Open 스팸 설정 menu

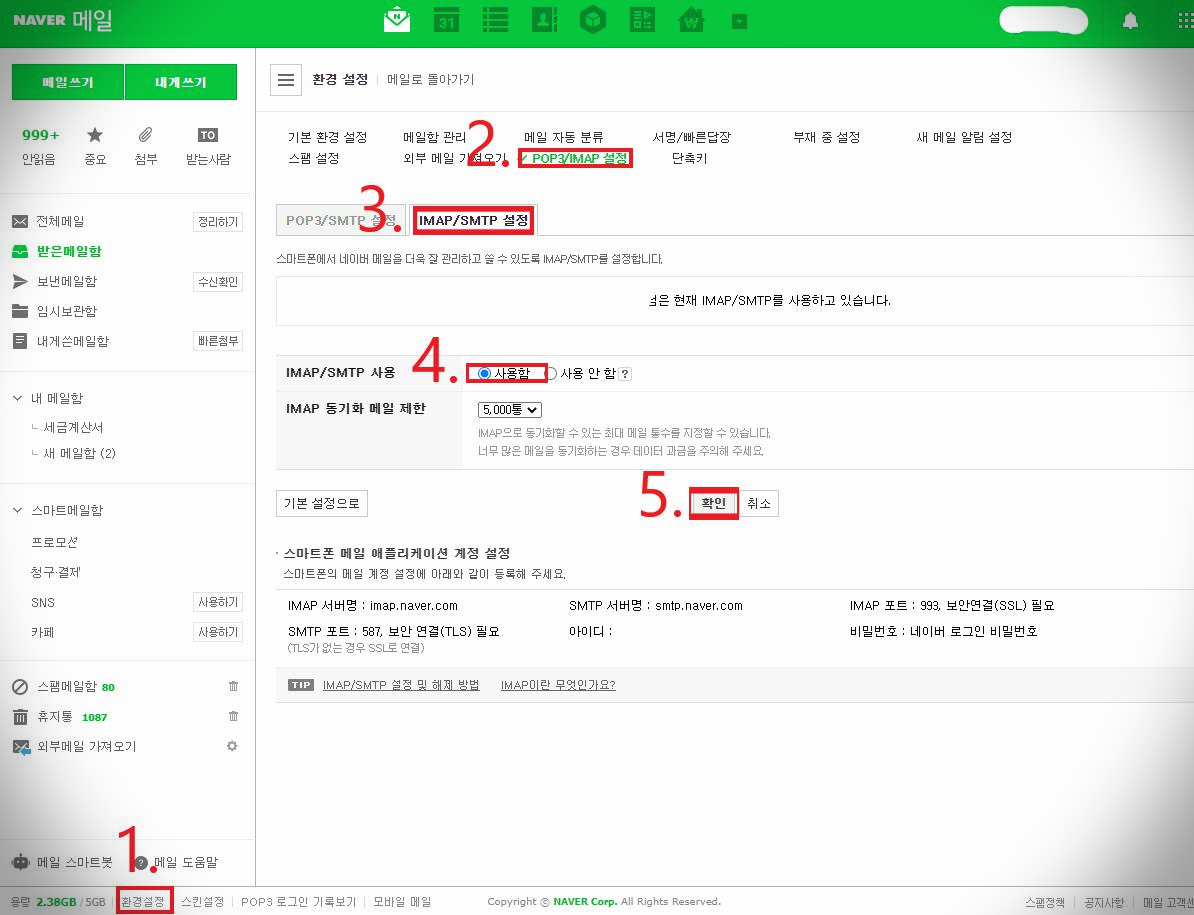click(x=314, y=158)
